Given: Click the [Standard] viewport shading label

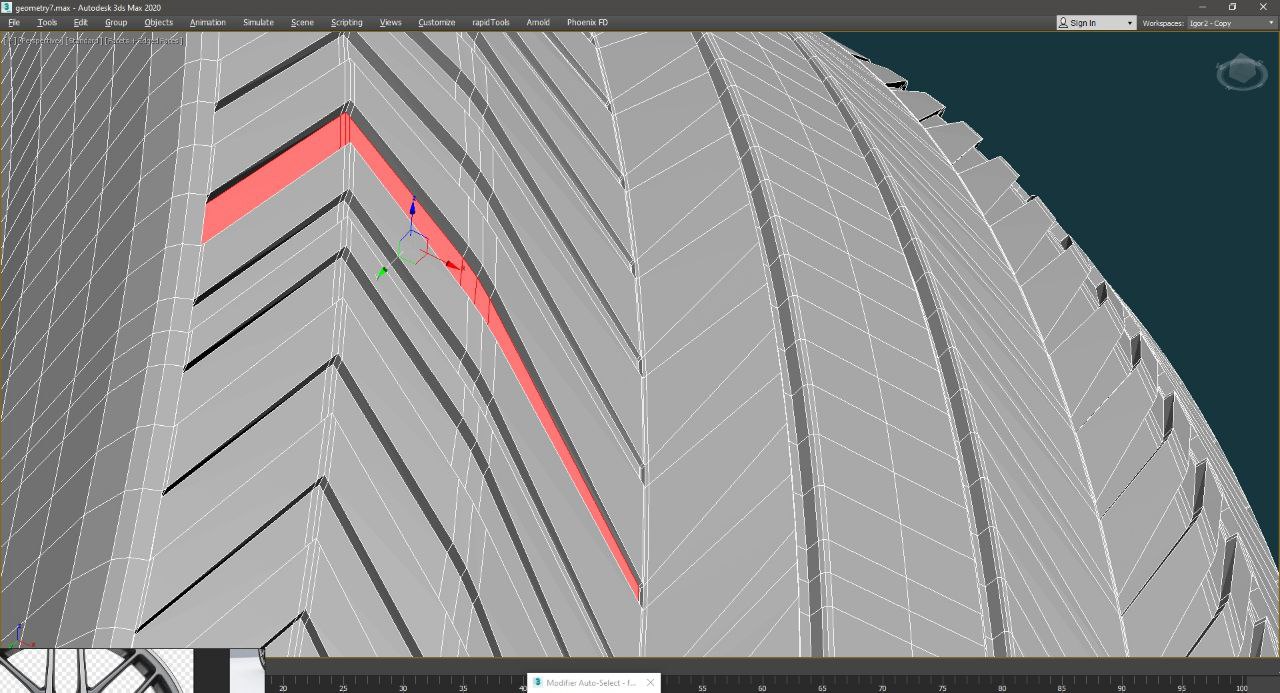Looking at the screenshot, I should [x=83, y=41].
